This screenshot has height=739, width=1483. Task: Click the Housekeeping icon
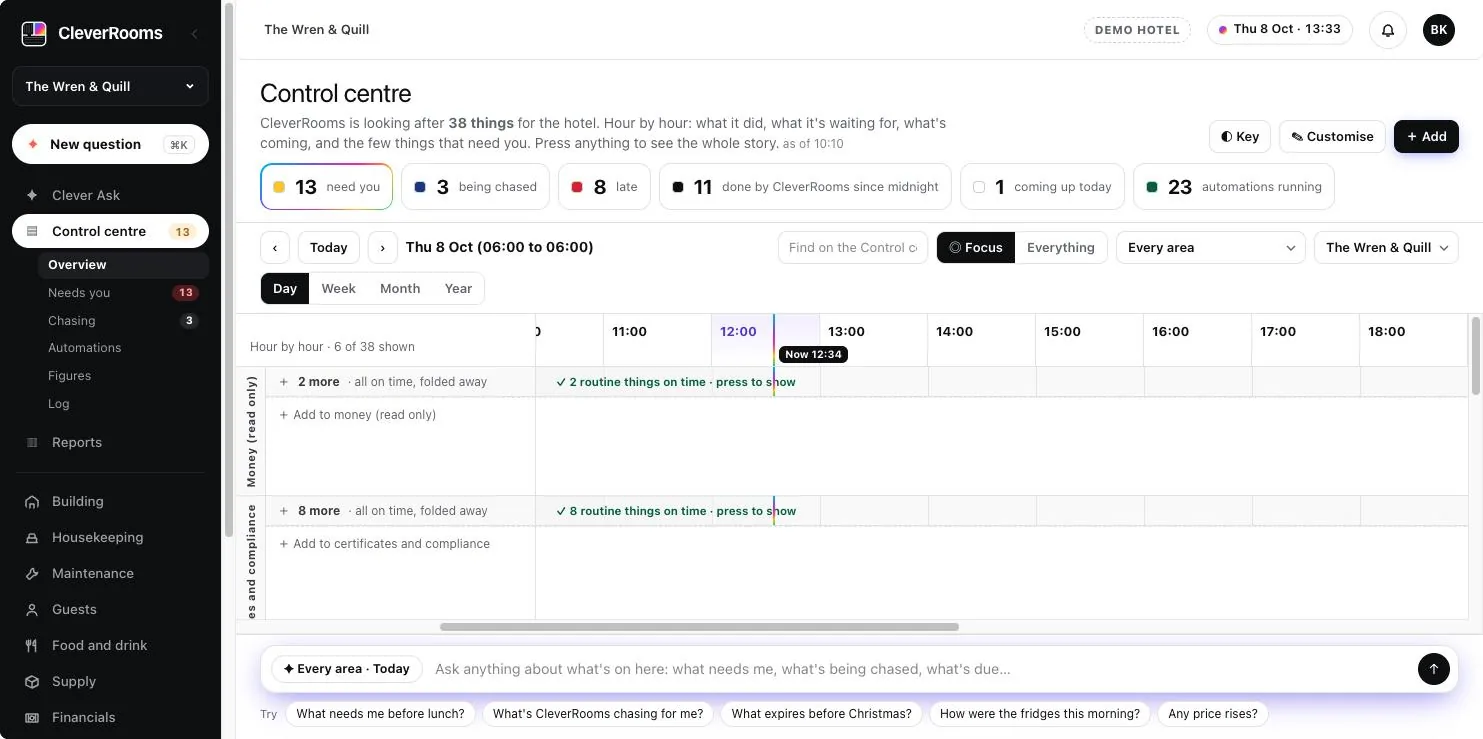coord(32,538)
